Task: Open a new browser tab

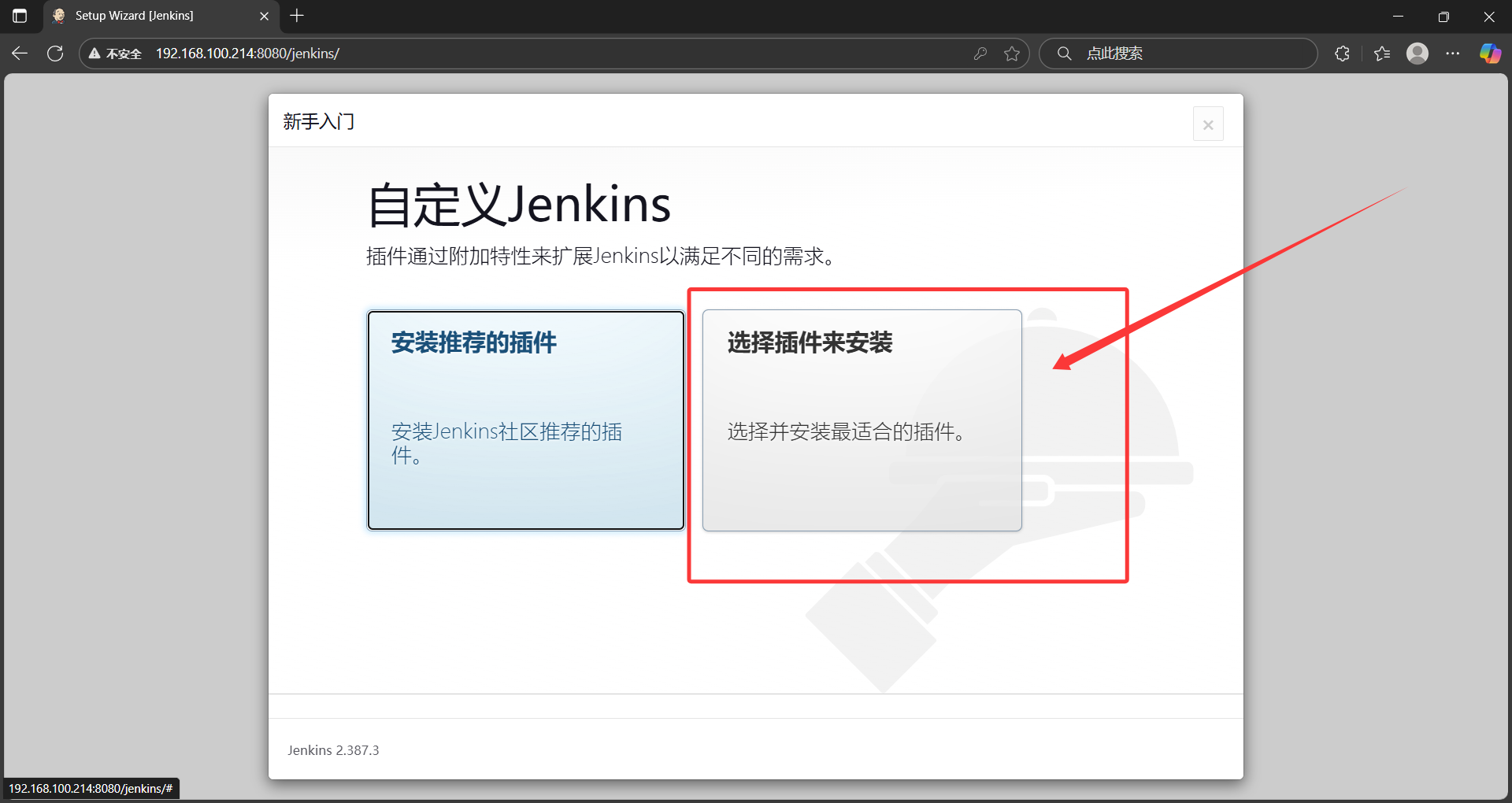Action: point(297,16)
